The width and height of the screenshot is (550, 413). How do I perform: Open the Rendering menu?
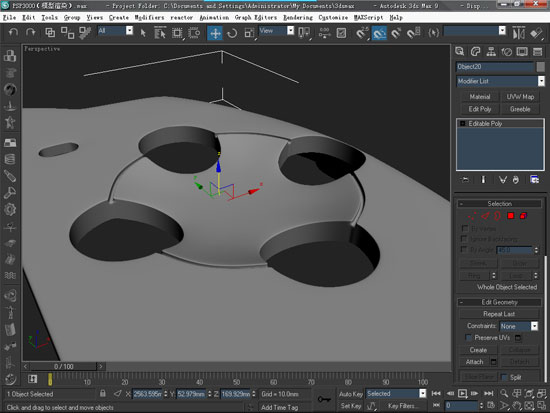(298, 18)
